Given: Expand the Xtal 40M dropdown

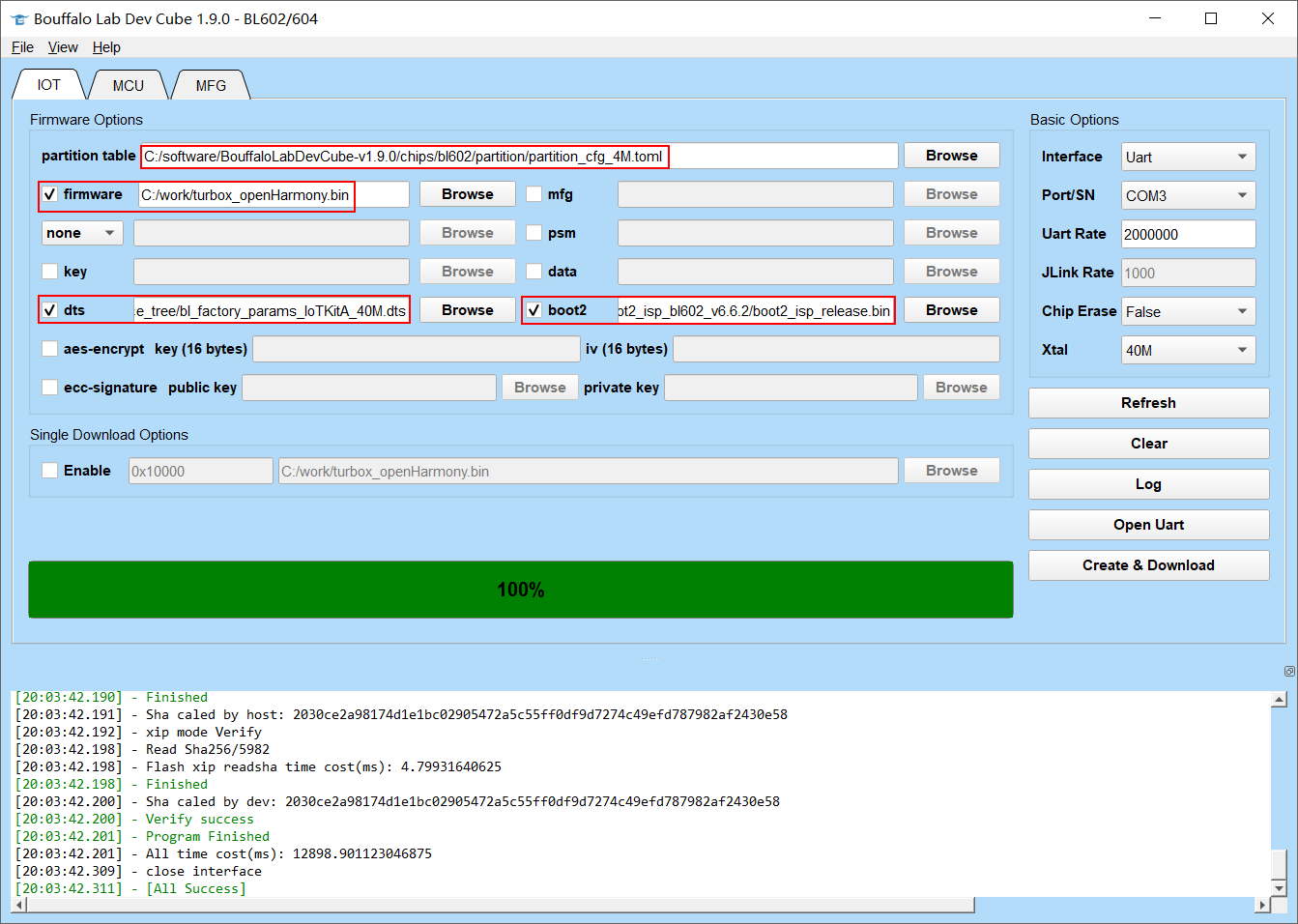Looking at the screenshot, I should [1188, 350].
